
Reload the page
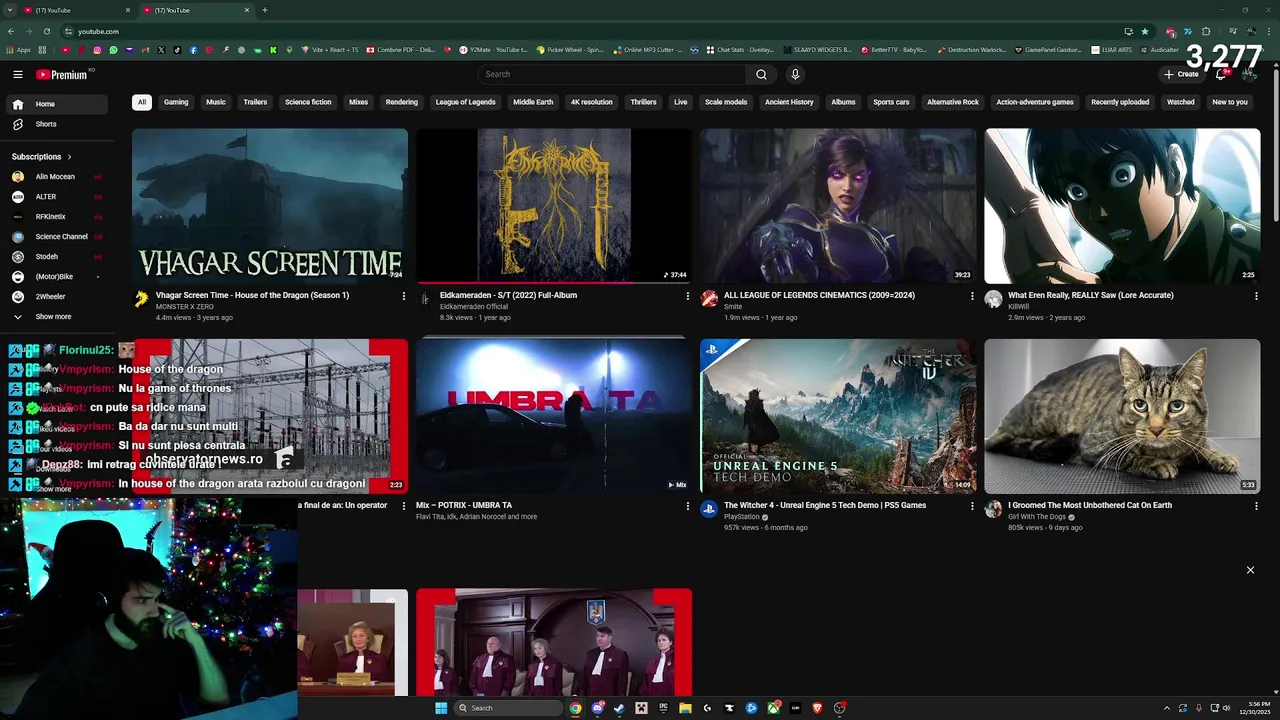[x=46, y=31]
